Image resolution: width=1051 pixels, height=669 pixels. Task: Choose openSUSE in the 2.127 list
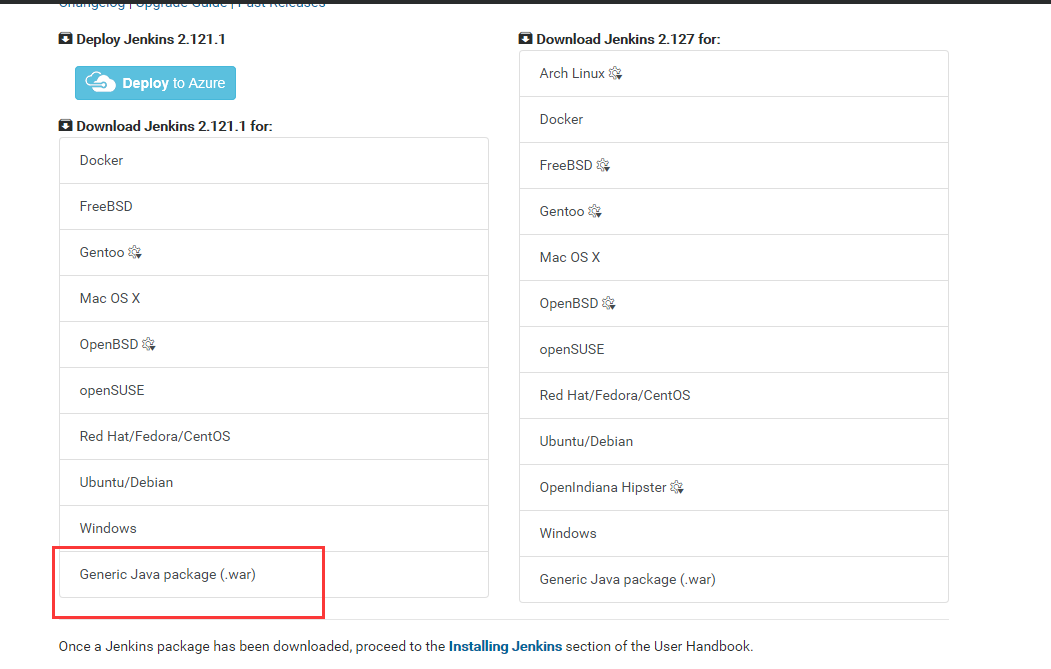(734, 349)
